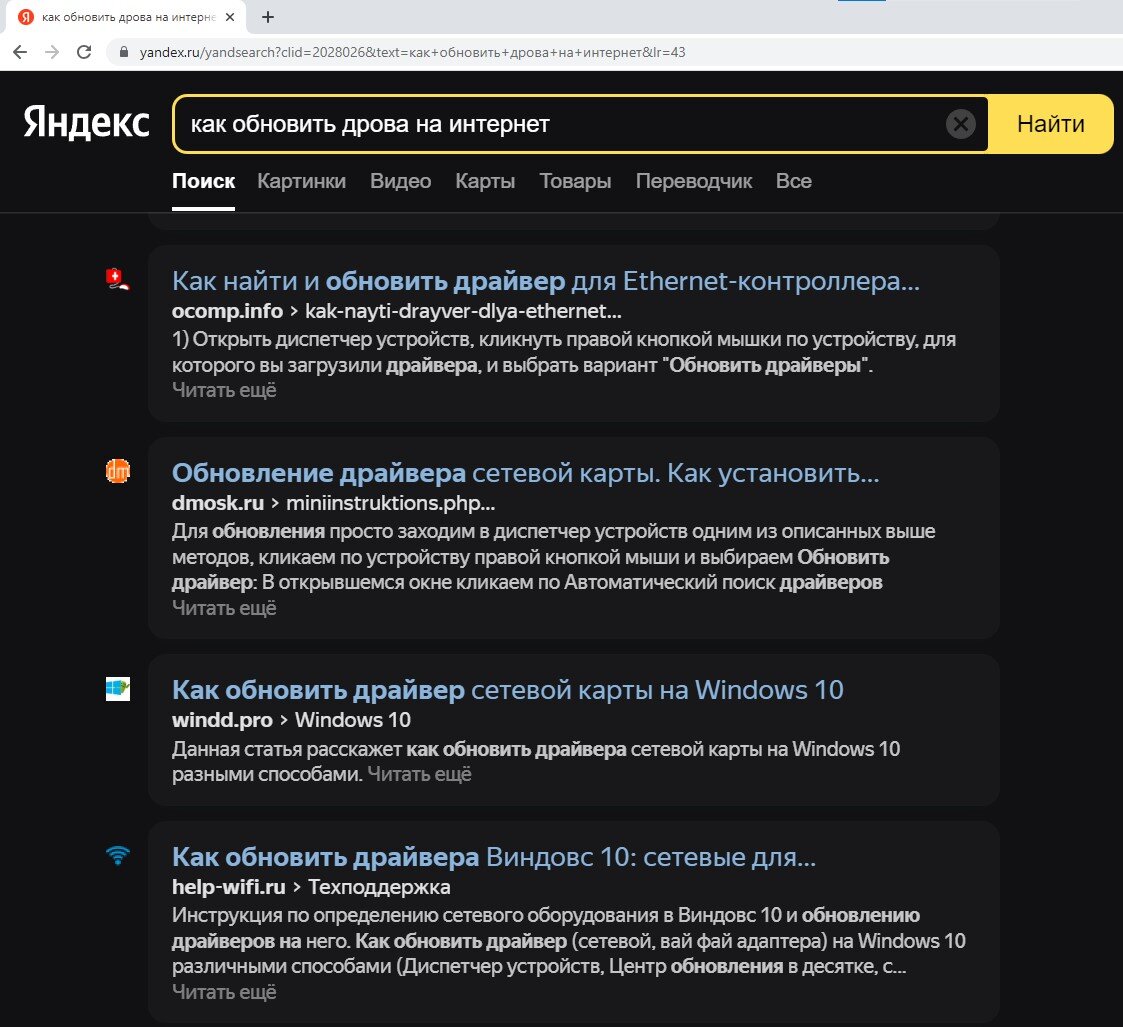Click the snippet text starting "1) Открыть диспетчер устройств"
The width and height of the screenshot is (1123, 1027).
click(x=564, y=352)
